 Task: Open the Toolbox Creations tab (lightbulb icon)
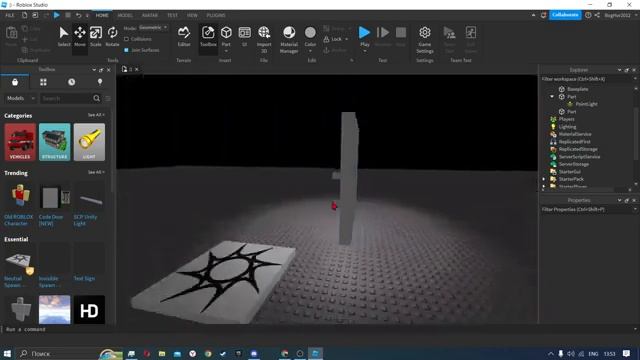pos(100,82)
